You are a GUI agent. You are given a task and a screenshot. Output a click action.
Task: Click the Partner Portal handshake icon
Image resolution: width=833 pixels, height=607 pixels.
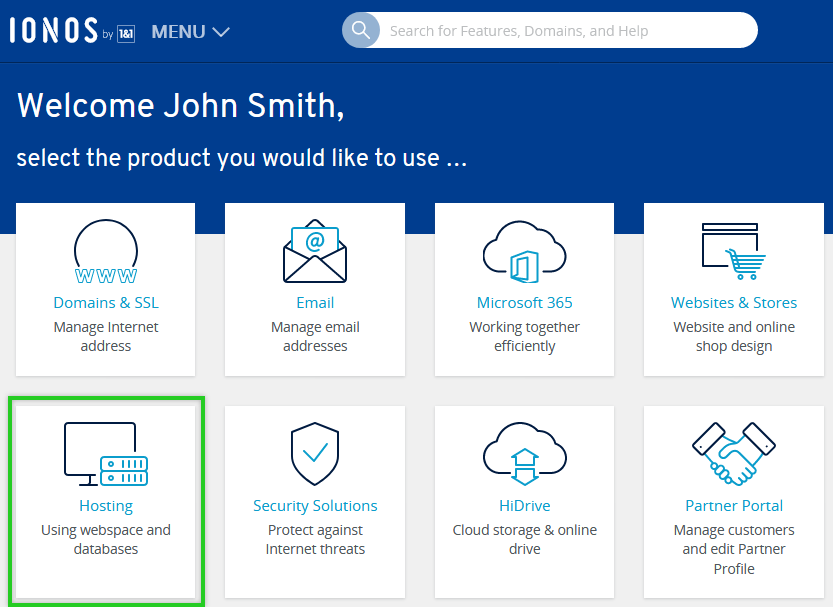click(x=734, y=454)
